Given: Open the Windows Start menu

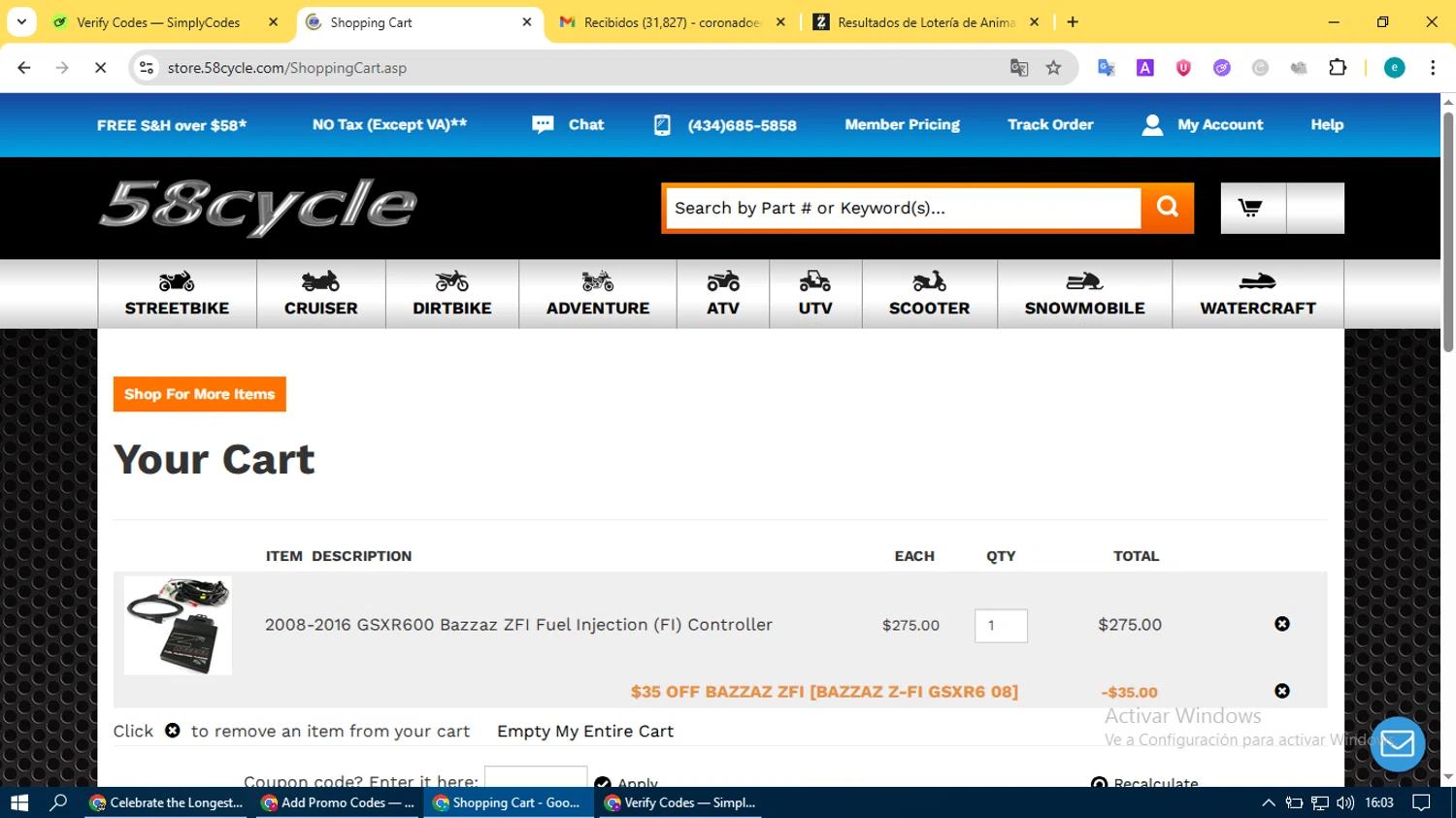Looking at the screenshot, I should [x=19, y=802].
